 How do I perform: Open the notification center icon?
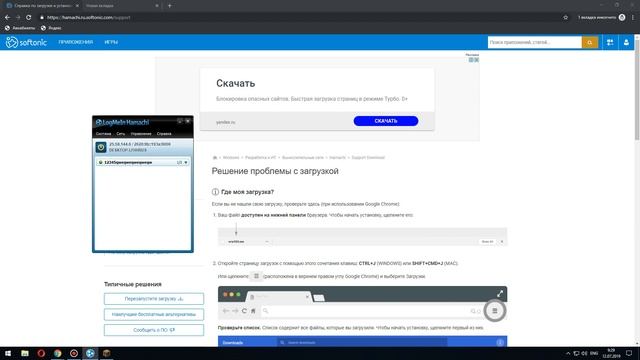point(629,353)
